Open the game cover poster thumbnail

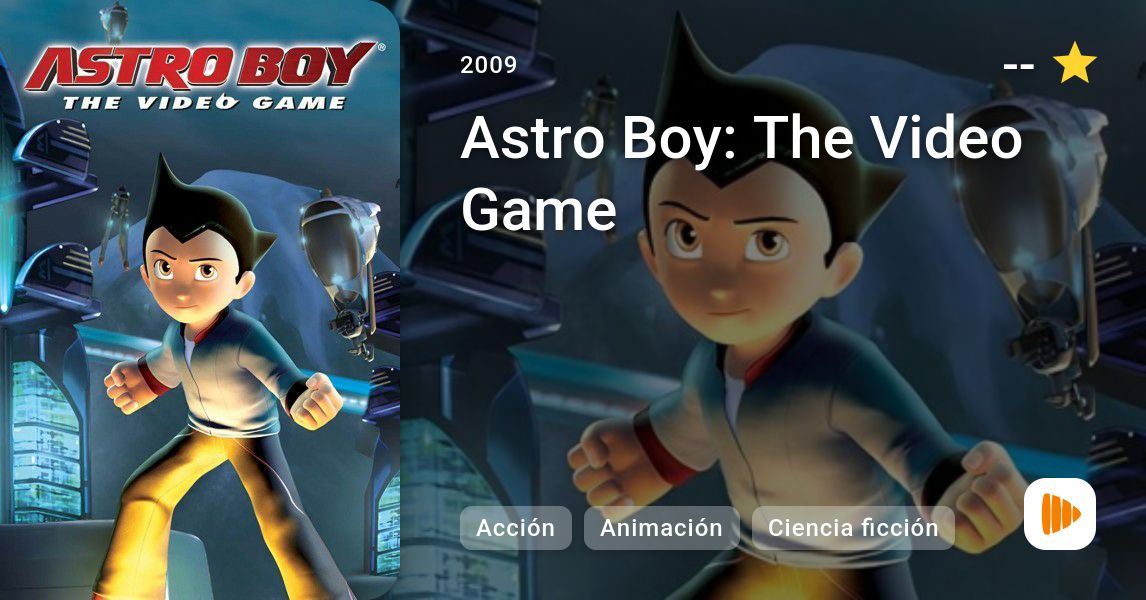click(200, 300)
